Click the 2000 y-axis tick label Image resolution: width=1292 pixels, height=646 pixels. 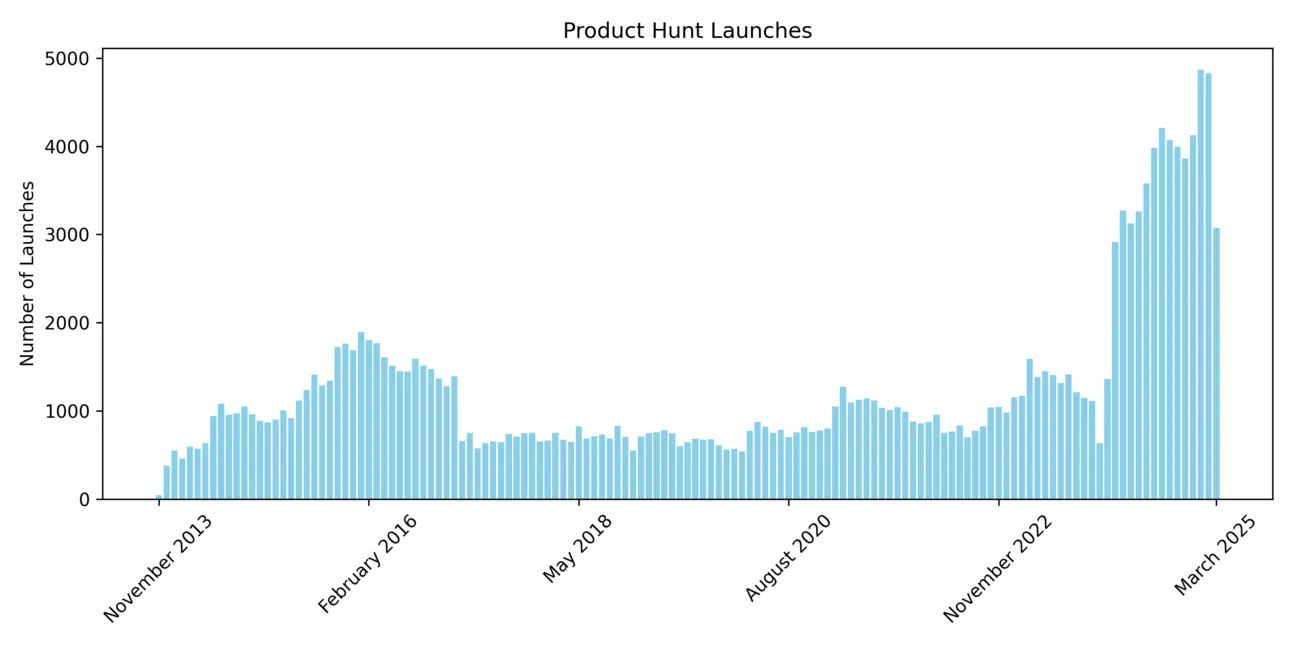coord(69,323)
